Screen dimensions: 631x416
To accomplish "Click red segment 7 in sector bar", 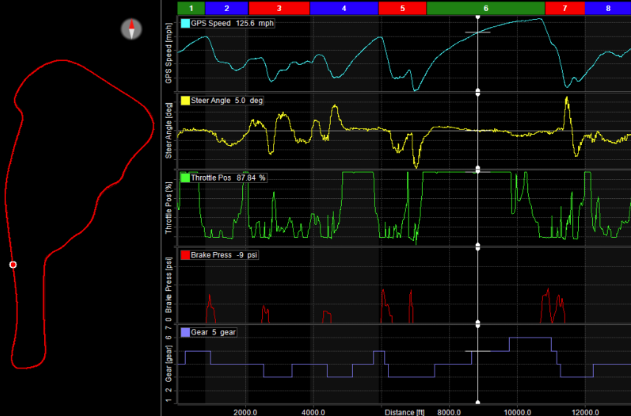I will (x=565, y=7).
